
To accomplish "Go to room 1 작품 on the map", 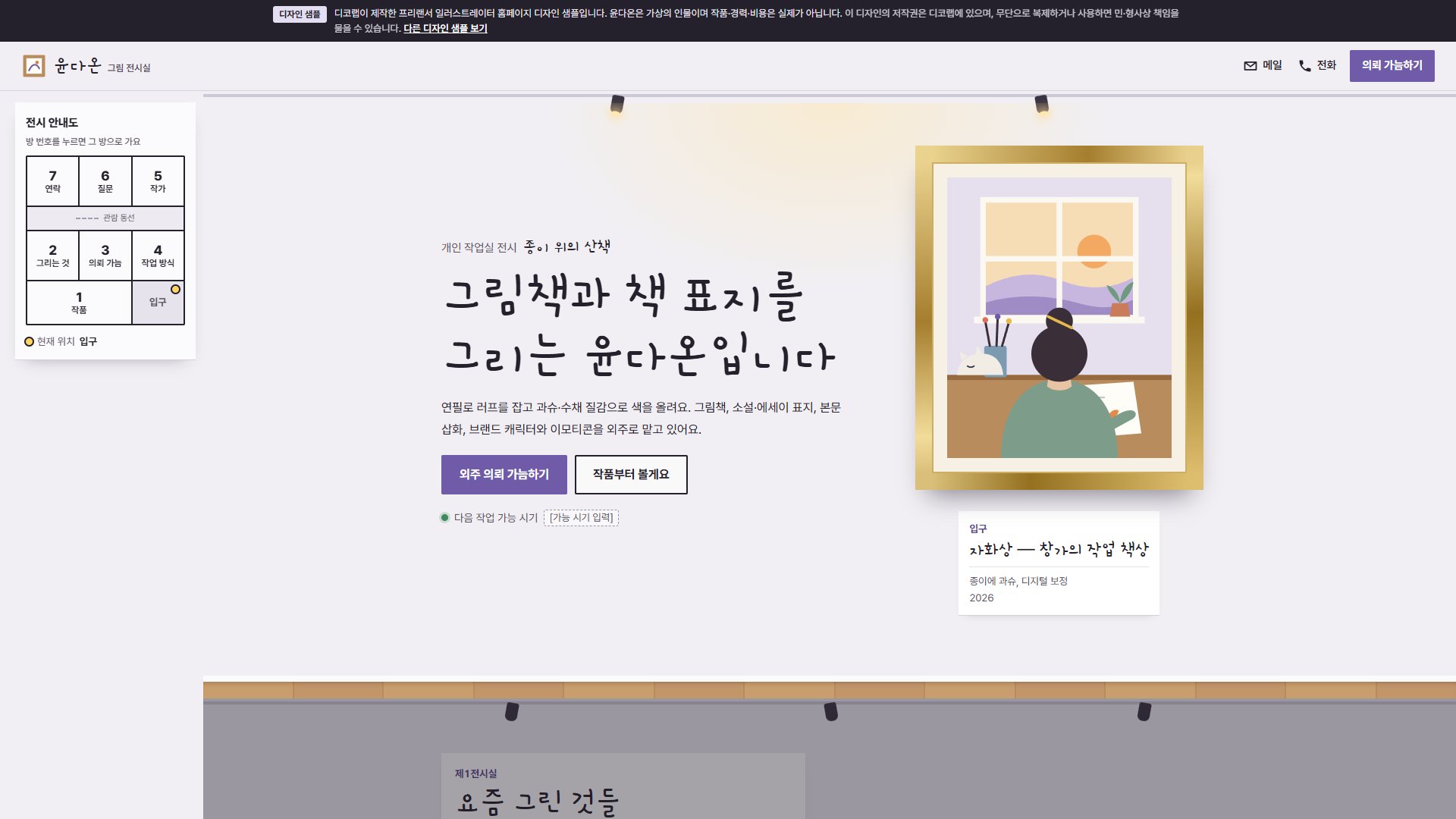I will [x=79, y=303].
